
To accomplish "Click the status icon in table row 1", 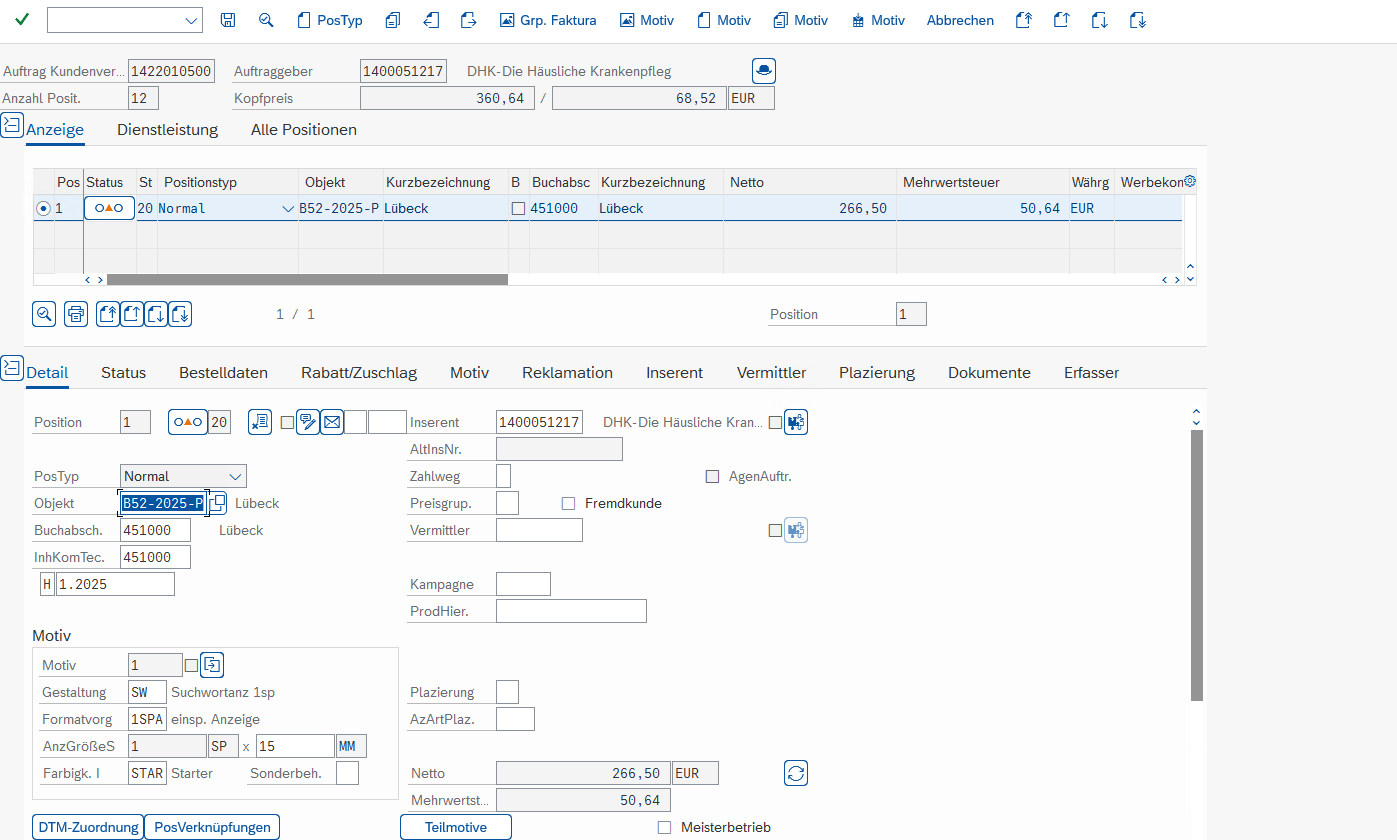I will [109, 208].
